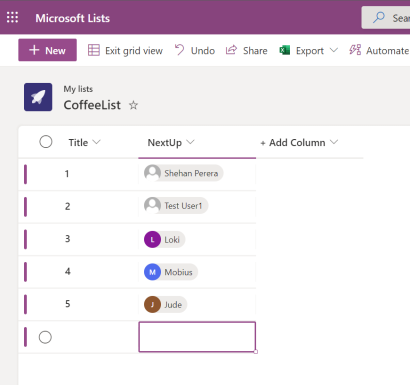Click the Shehan Perera person chip
Viewport: 410px width, 385px height.
[x=183, y=173]
